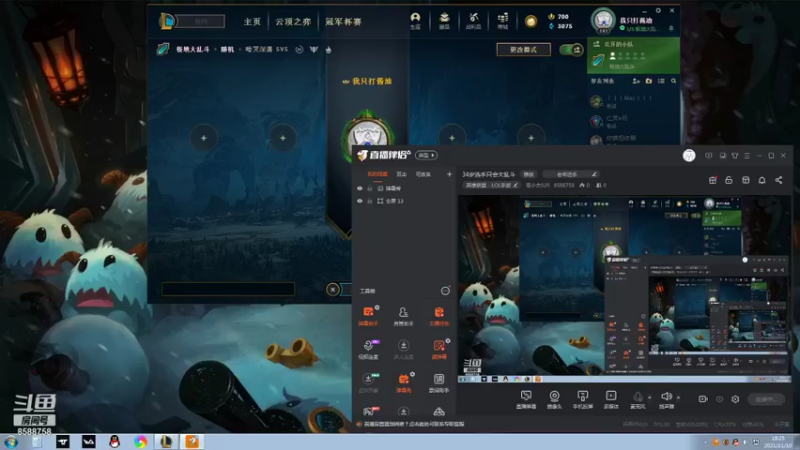
Task: Open the 房管助手 tool
Action: pos(403,316)
